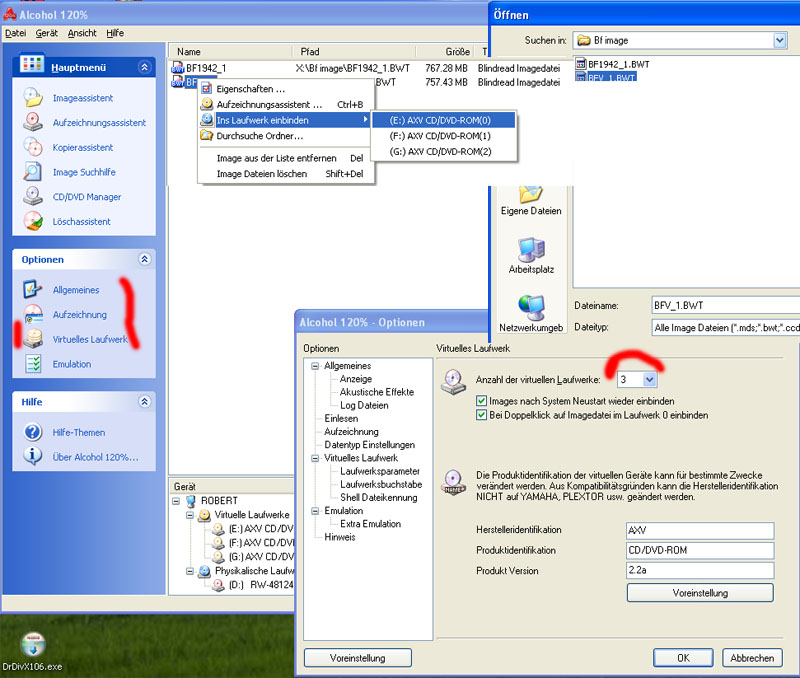This screenshot has width=800, height=678.
Task: Open the Kopierassistent icon
Action: 34,147
